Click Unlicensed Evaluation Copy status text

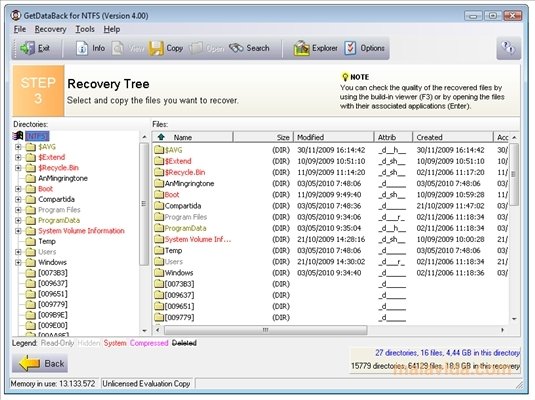[146, 384]
